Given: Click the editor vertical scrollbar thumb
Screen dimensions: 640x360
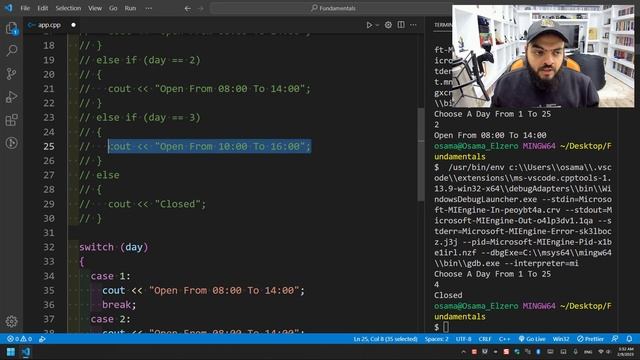Looking at the screenshot, I should tap(421, 154).
